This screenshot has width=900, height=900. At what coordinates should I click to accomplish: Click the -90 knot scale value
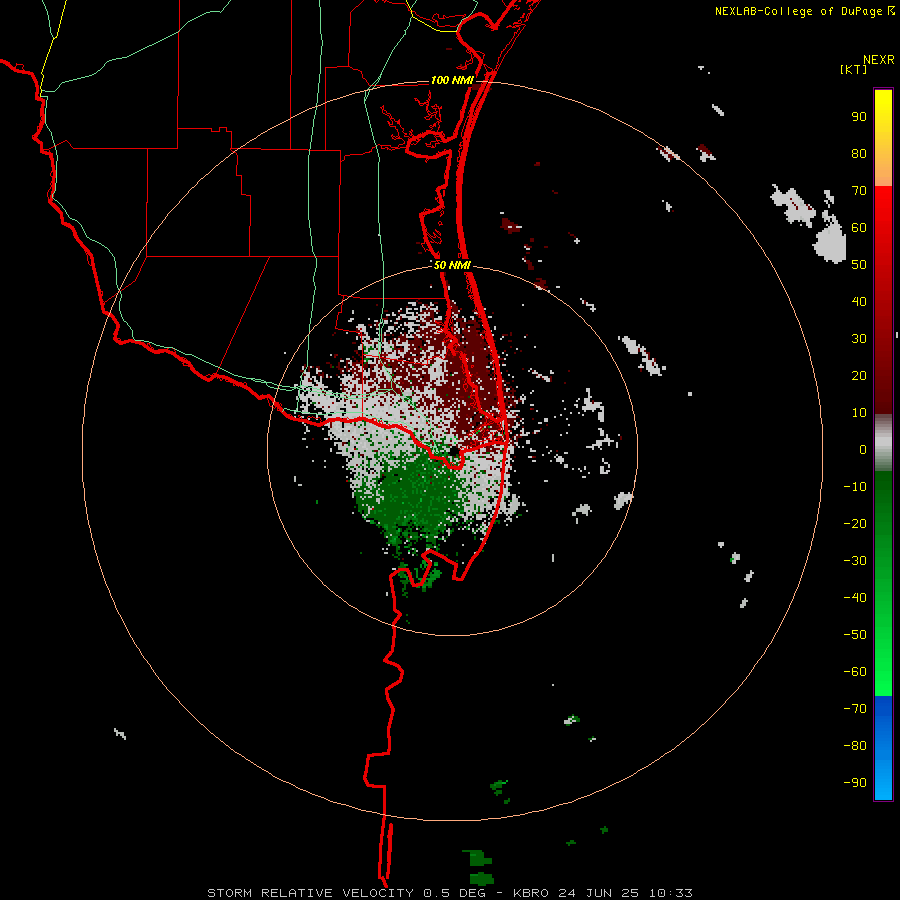tap(855, 783)
